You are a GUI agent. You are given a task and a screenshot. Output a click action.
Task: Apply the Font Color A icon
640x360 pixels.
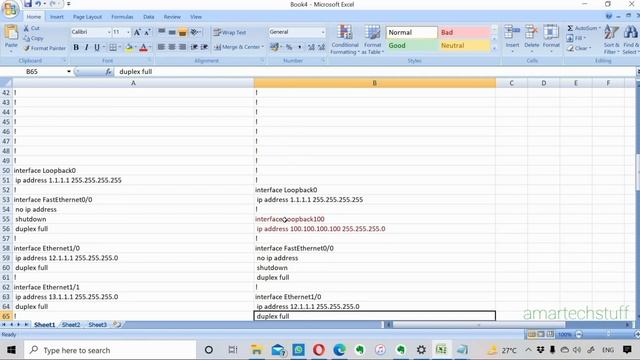[x=143, y=47]
